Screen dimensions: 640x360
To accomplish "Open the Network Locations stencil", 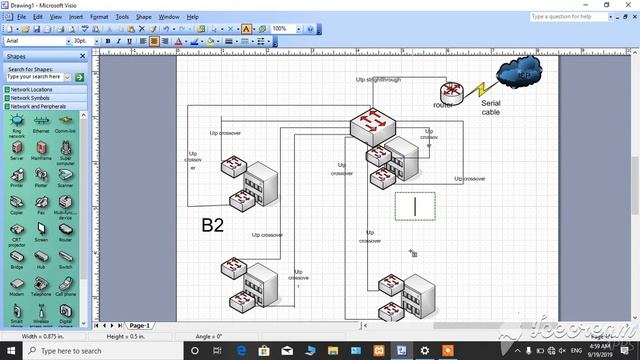I will pos(45,89).
